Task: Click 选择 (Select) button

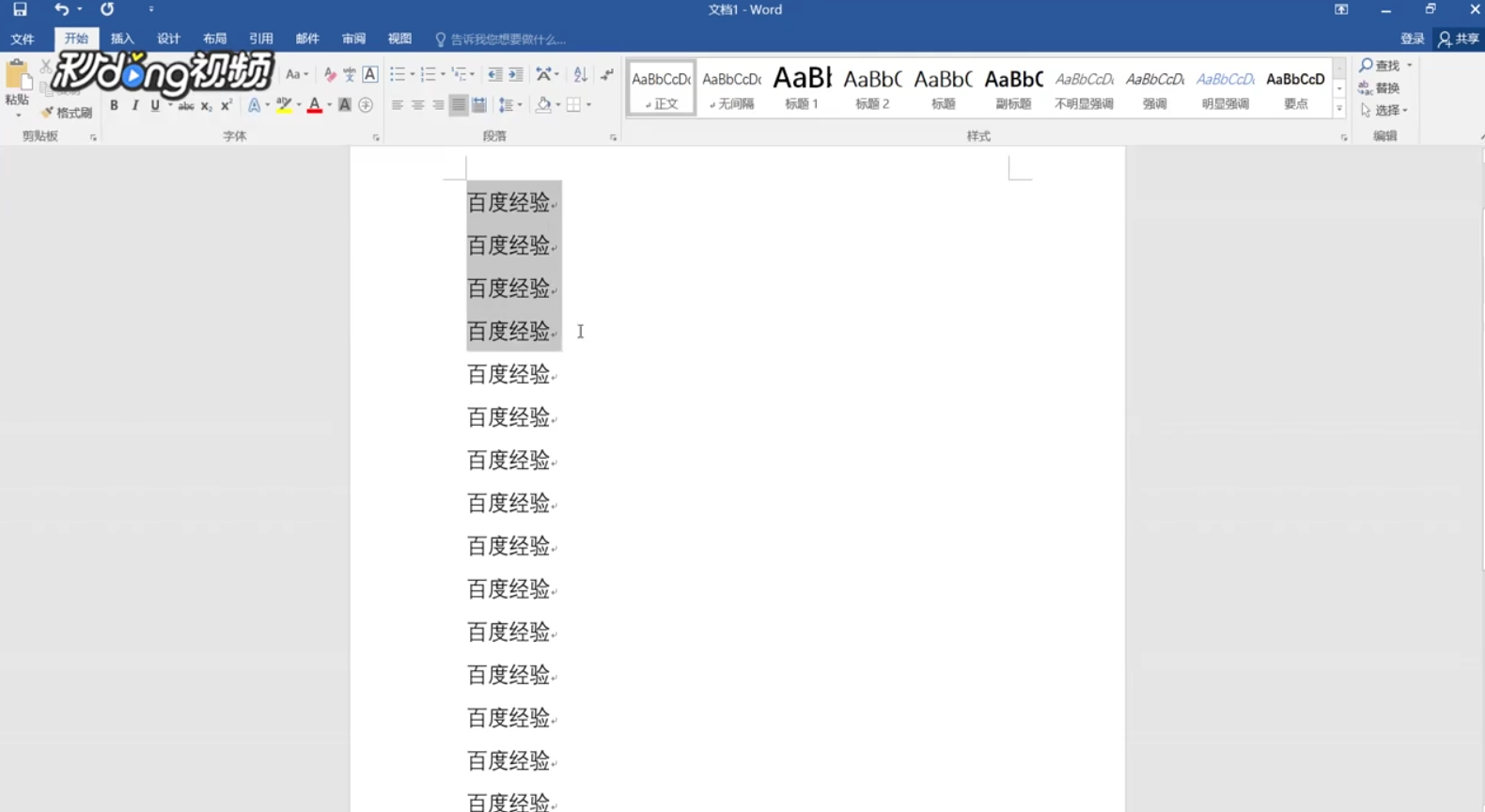Action: [x=1383, y=110]
